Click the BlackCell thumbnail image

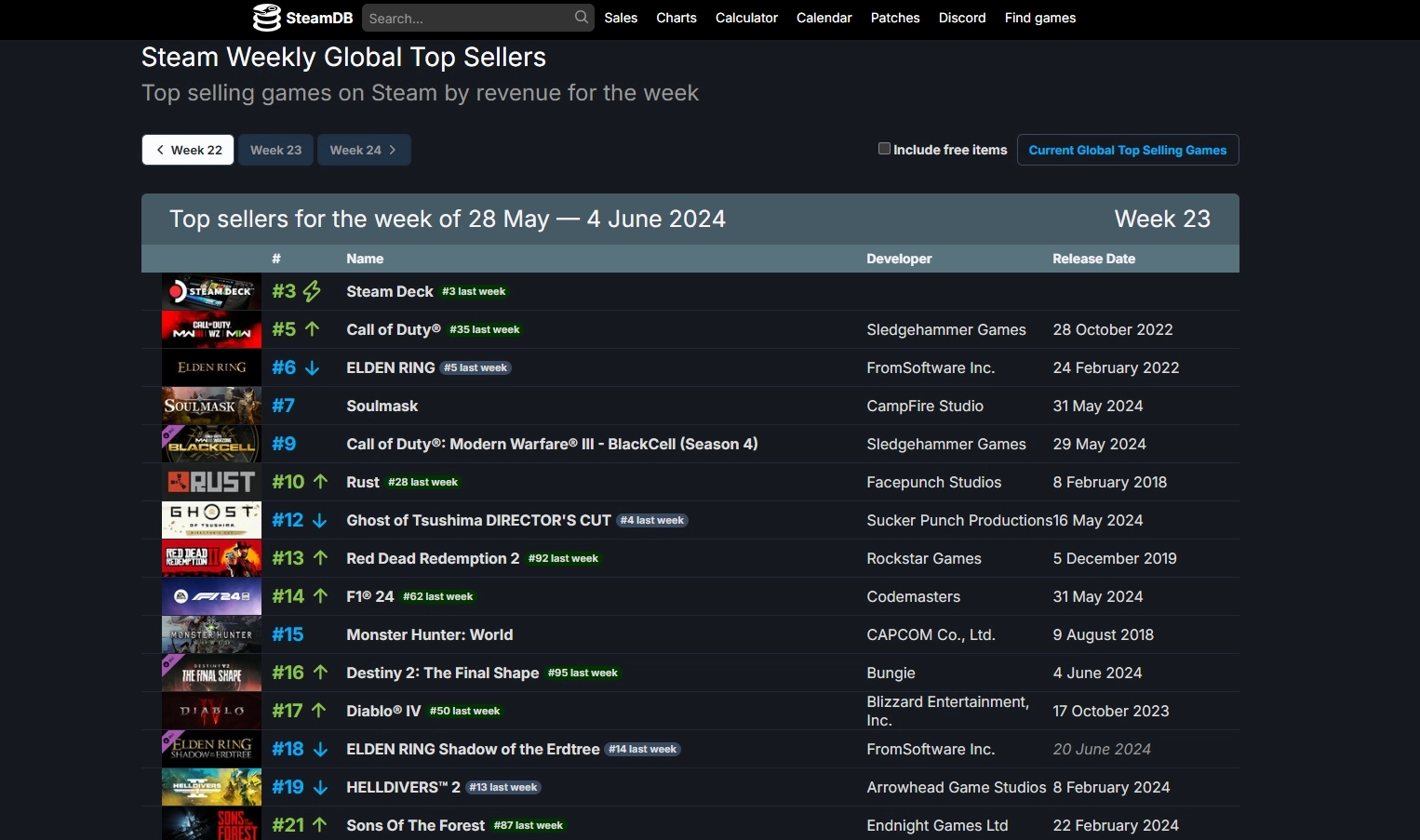(211, 444)
